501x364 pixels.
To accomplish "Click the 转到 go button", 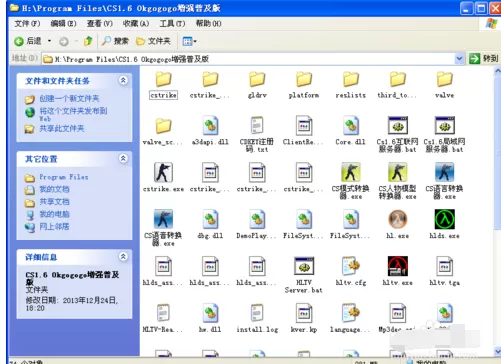I will tap(483, 59).
